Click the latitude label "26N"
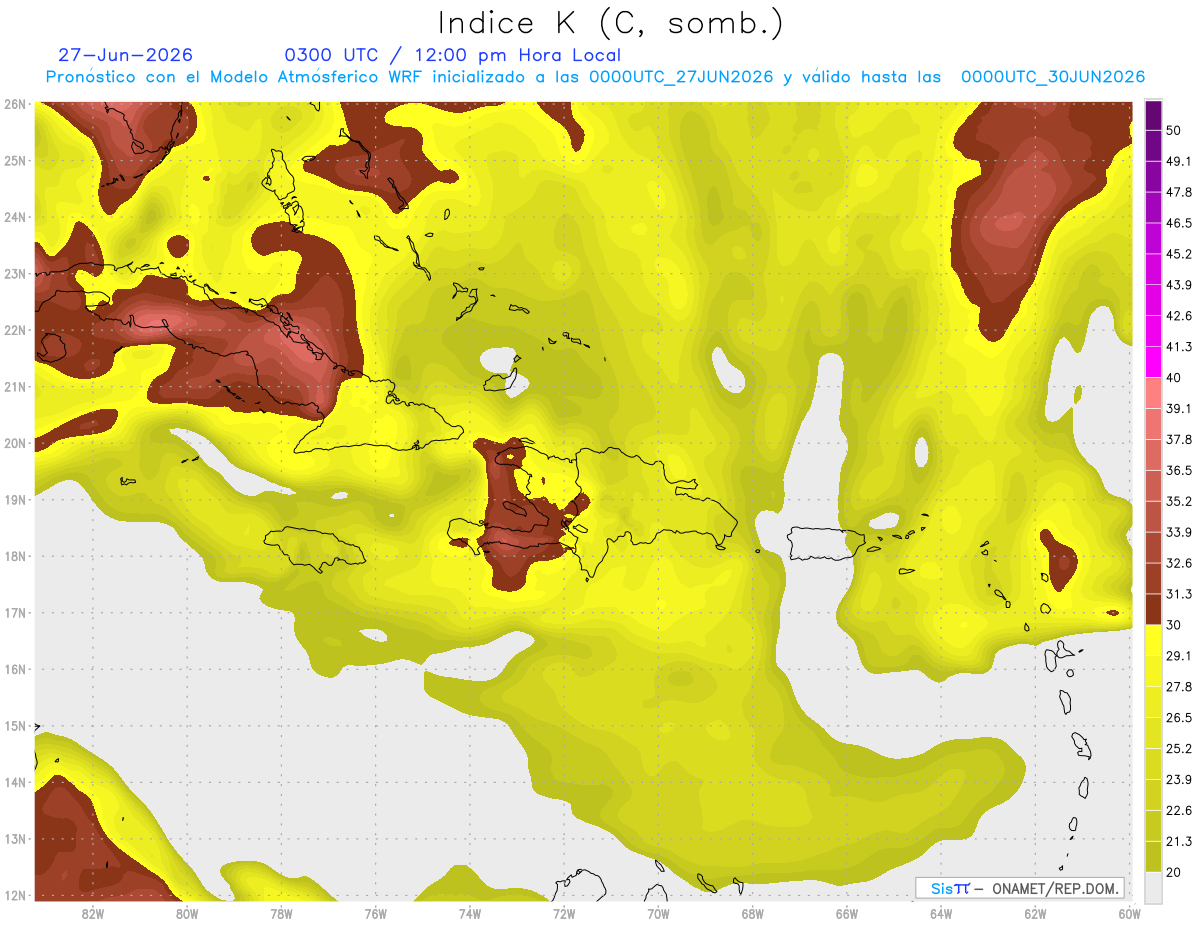Viewport: 1200px width, 927px height. click(x=15, y=104)
